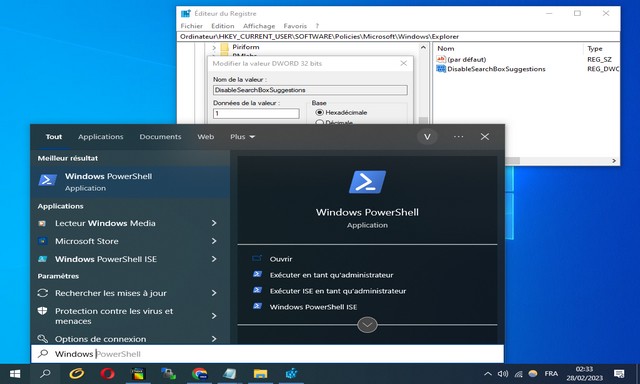Open the Windows PowerShell best result

[130, 182]
